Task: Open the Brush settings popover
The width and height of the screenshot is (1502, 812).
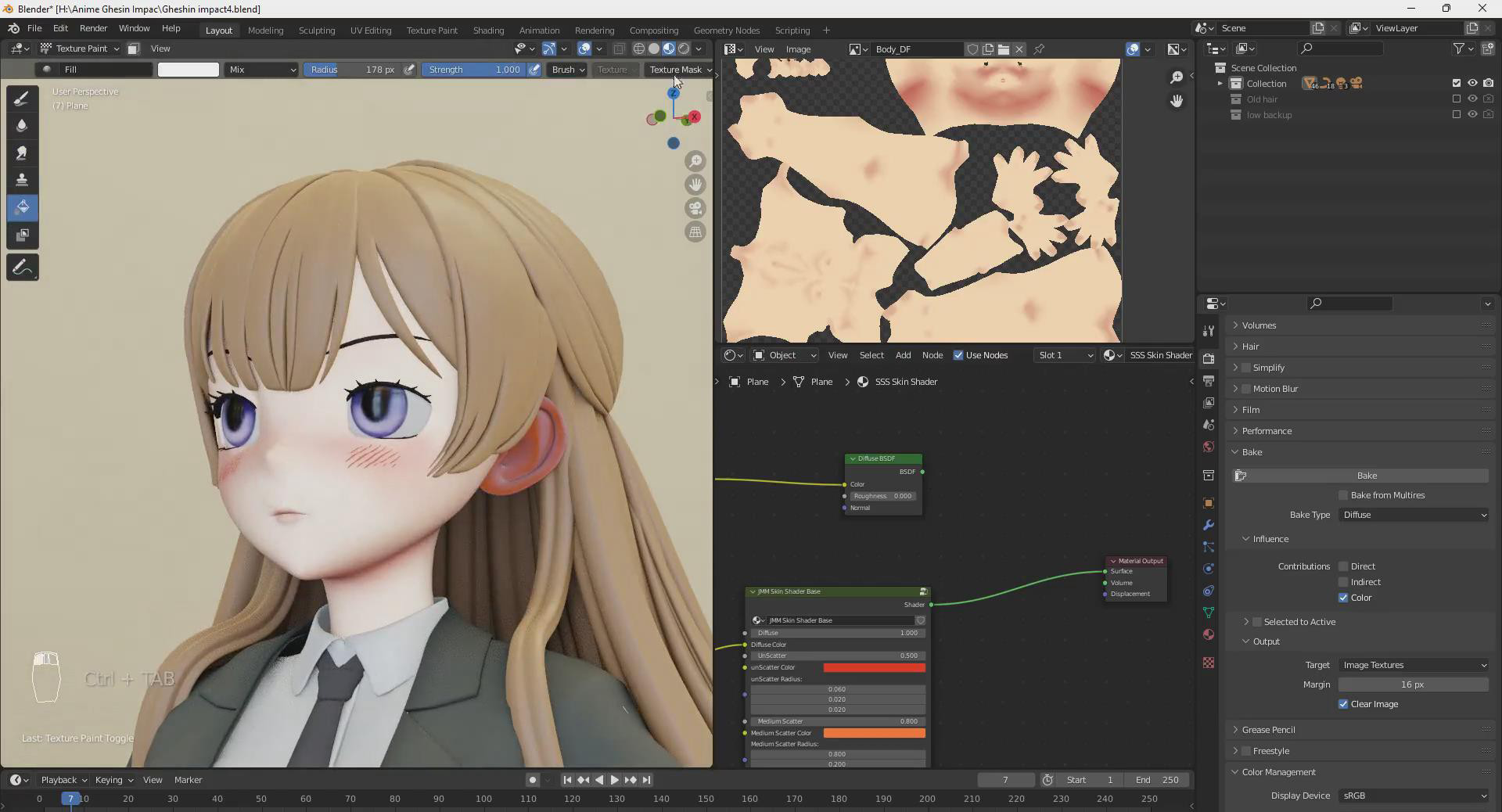Action: (x=568, y=70)
